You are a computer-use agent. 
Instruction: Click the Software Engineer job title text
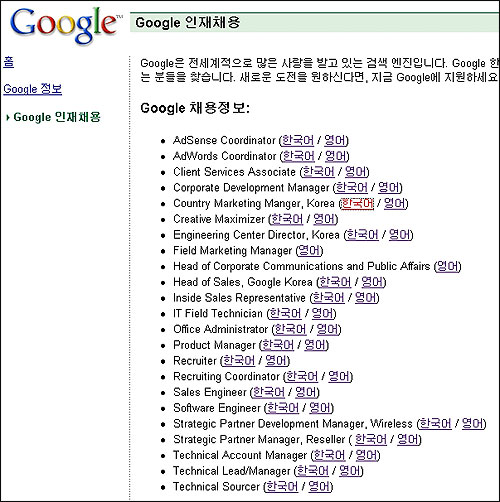tap(217, 408)
